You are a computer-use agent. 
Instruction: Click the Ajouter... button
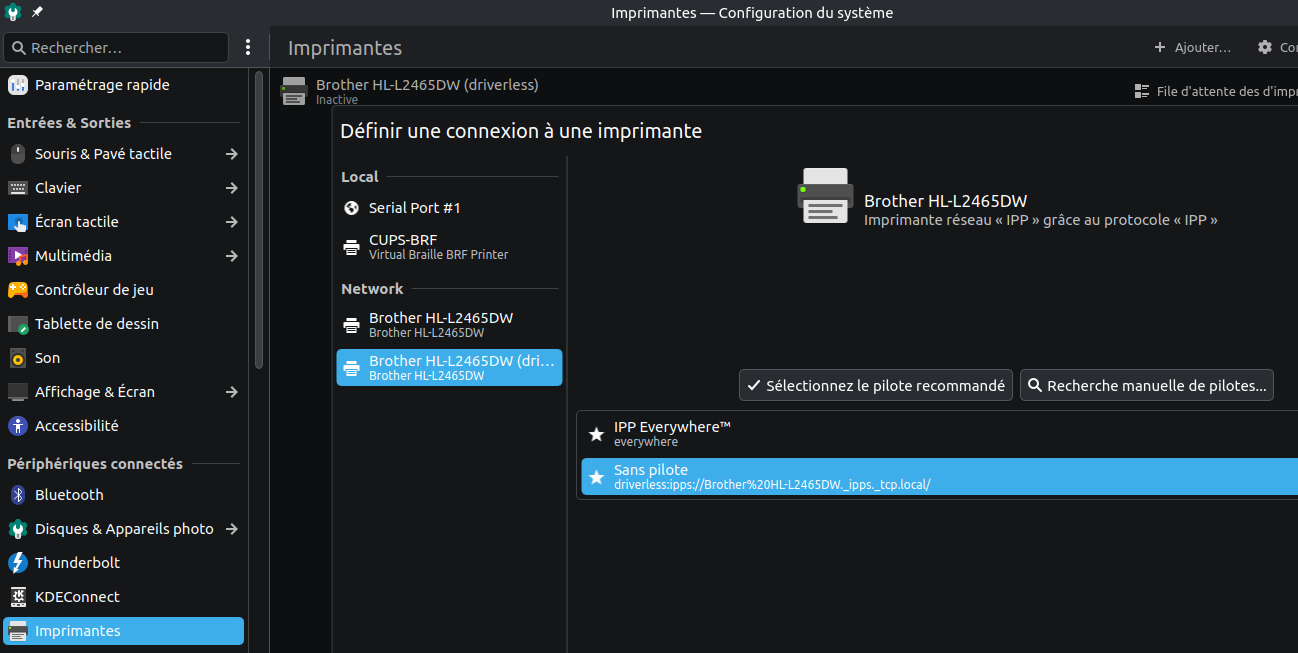pos(1192,47)
